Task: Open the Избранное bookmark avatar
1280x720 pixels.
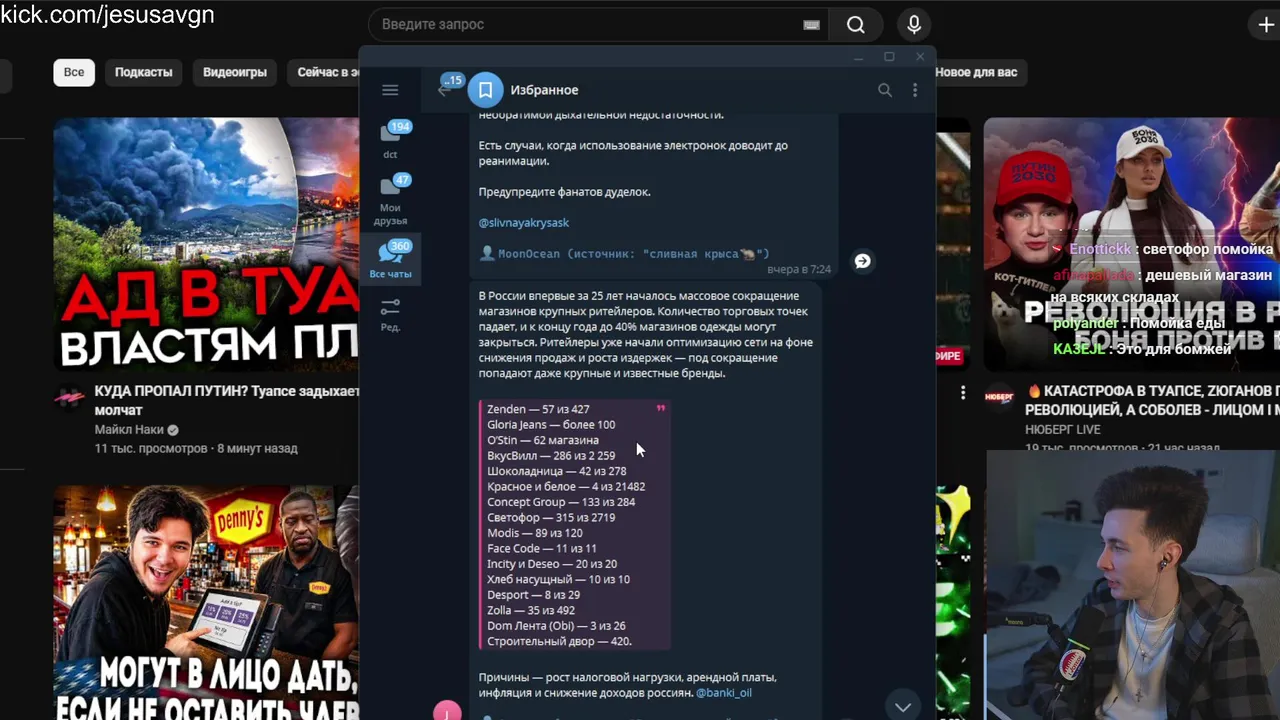Action: click(x=485, y=90)
